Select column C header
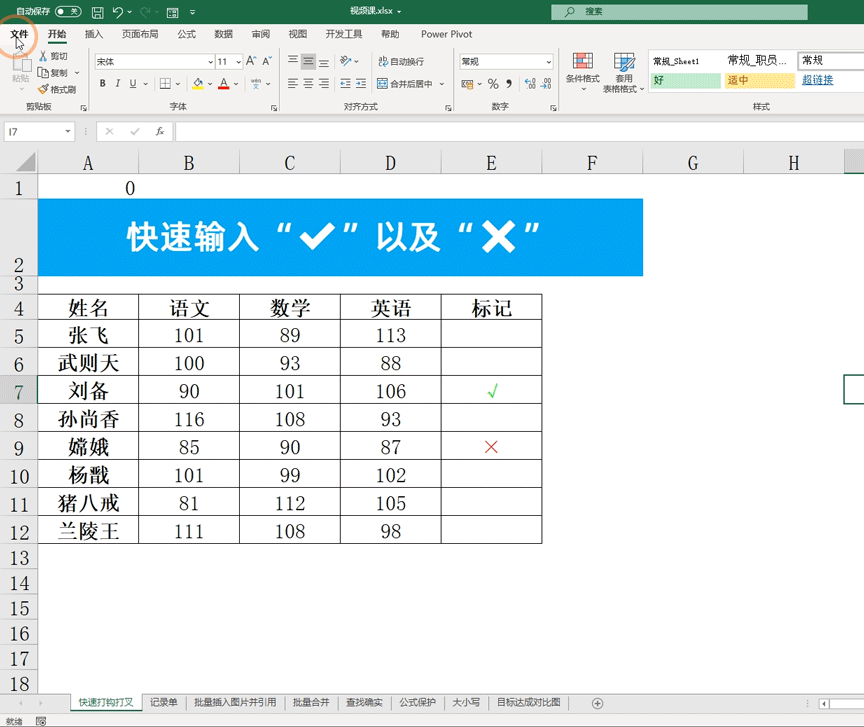This screenshot has width=864, height=727. pos(289,163)
